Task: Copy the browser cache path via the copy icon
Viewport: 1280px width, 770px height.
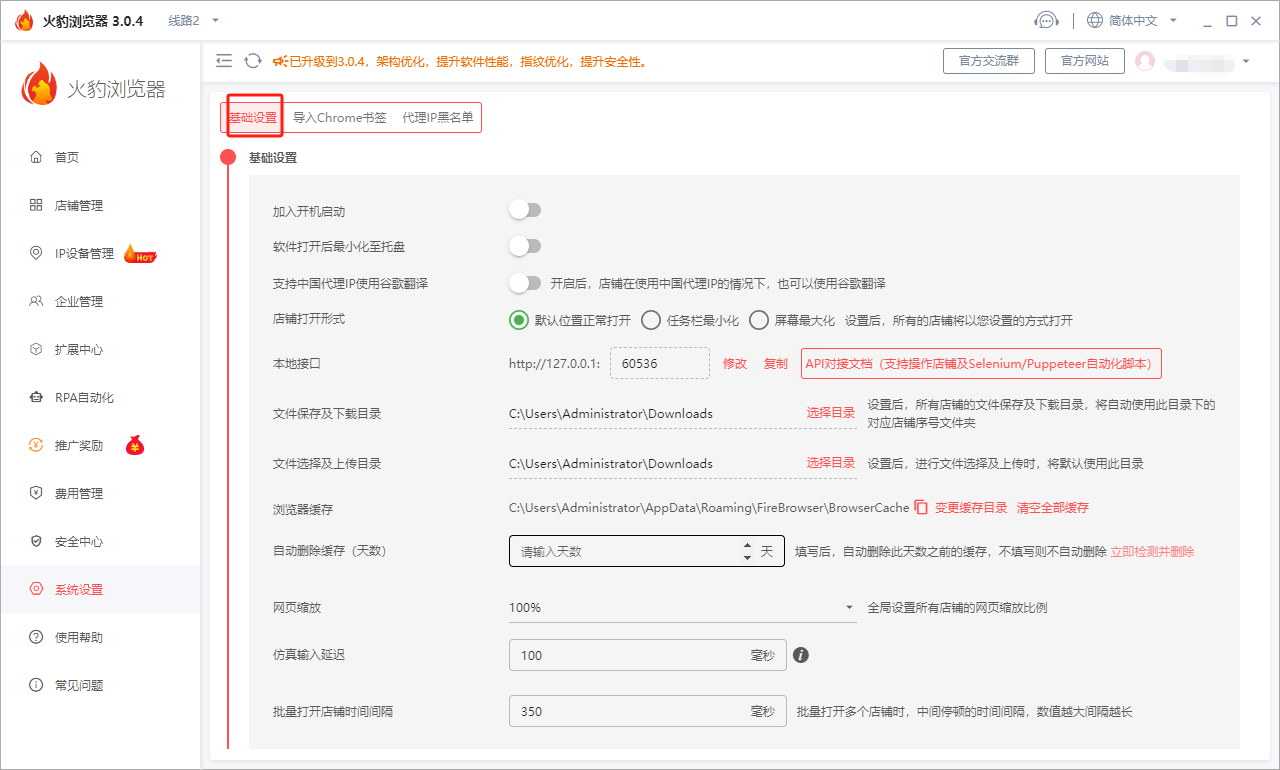Action: pos(919,508)
